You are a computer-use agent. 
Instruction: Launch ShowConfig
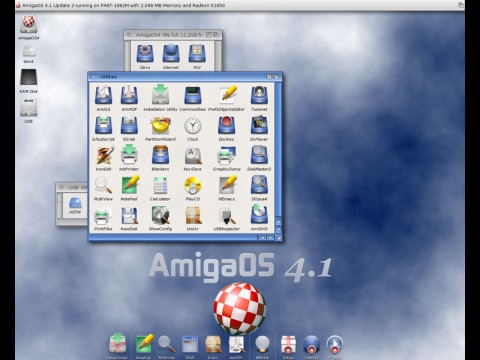(161, 215)
